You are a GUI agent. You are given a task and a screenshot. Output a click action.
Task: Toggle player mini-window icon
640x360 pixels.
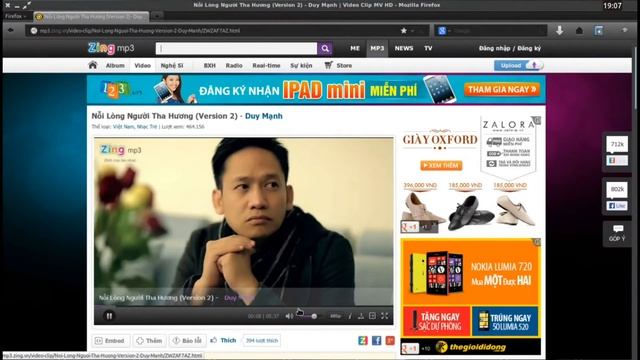(372, 316)
